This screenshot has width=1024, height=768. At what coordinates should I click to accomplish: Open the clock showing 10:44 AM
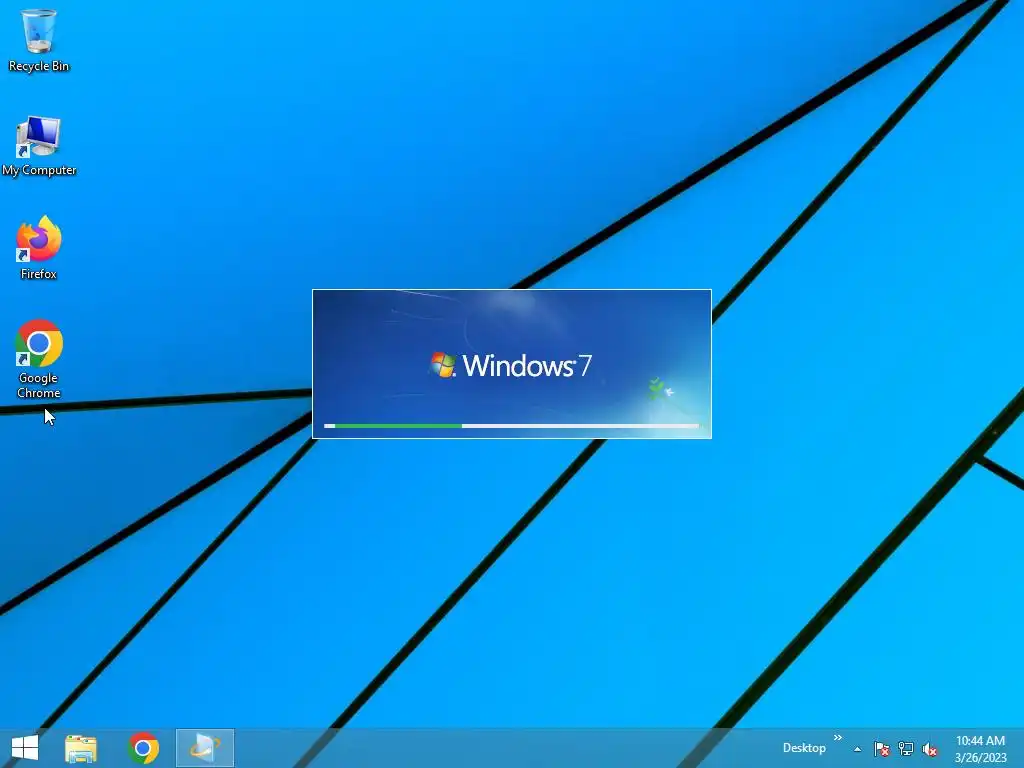[980, 749]
